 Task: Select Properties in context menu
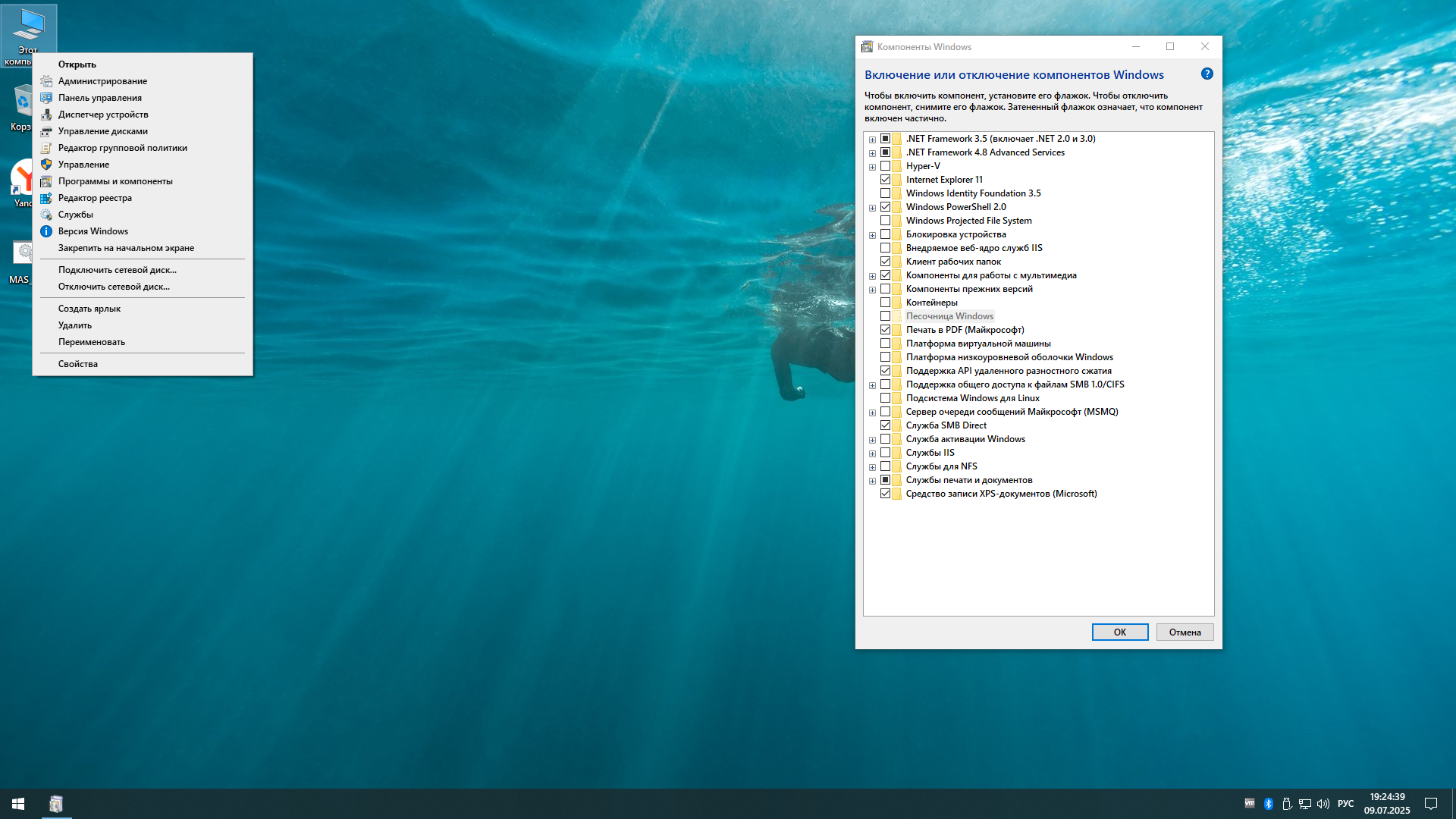point(78,364)
